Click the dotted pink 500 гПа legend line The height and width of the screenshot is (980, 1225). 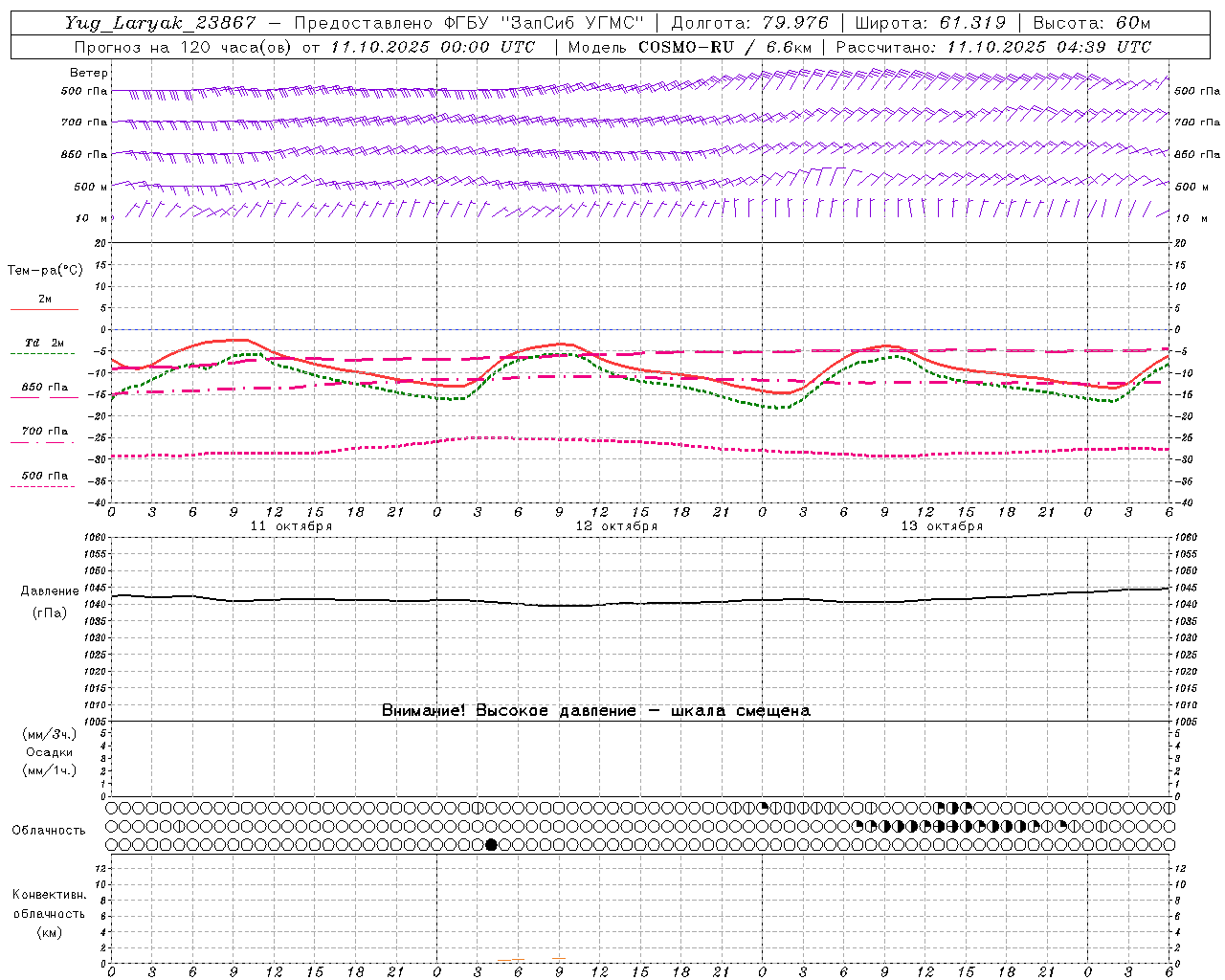tap(43, 487)
